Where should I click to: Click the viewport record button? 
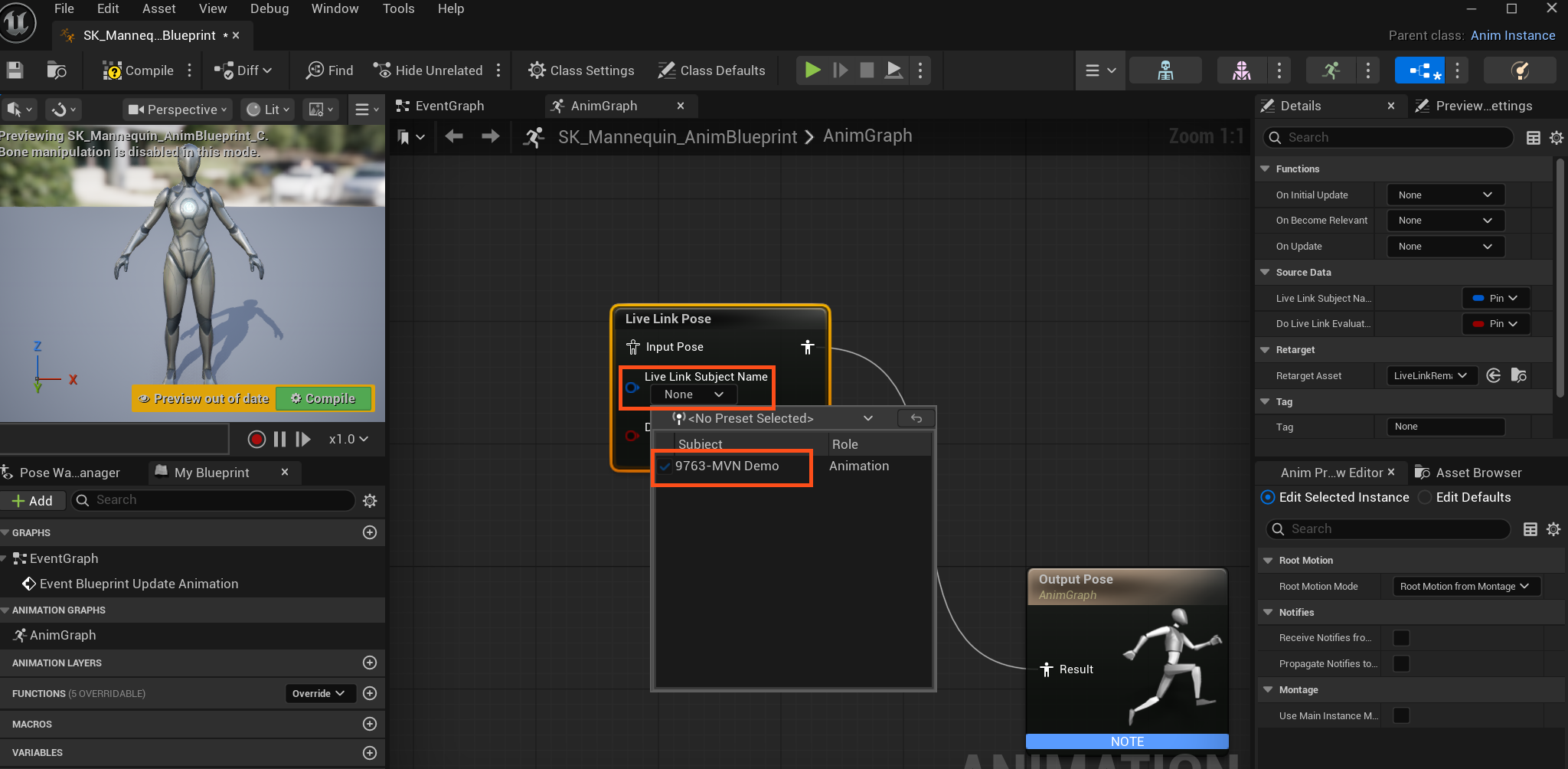256,439
